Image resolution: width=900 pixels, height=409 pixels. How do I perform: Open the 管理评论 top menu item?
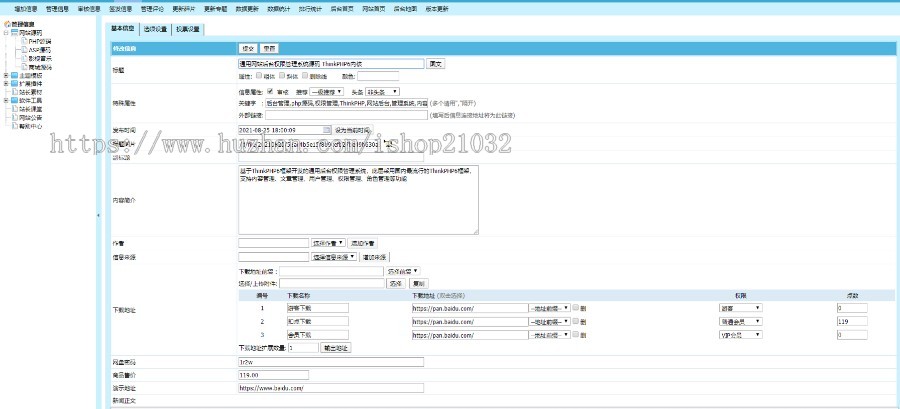pyautogui.click(x=152, y=9)
